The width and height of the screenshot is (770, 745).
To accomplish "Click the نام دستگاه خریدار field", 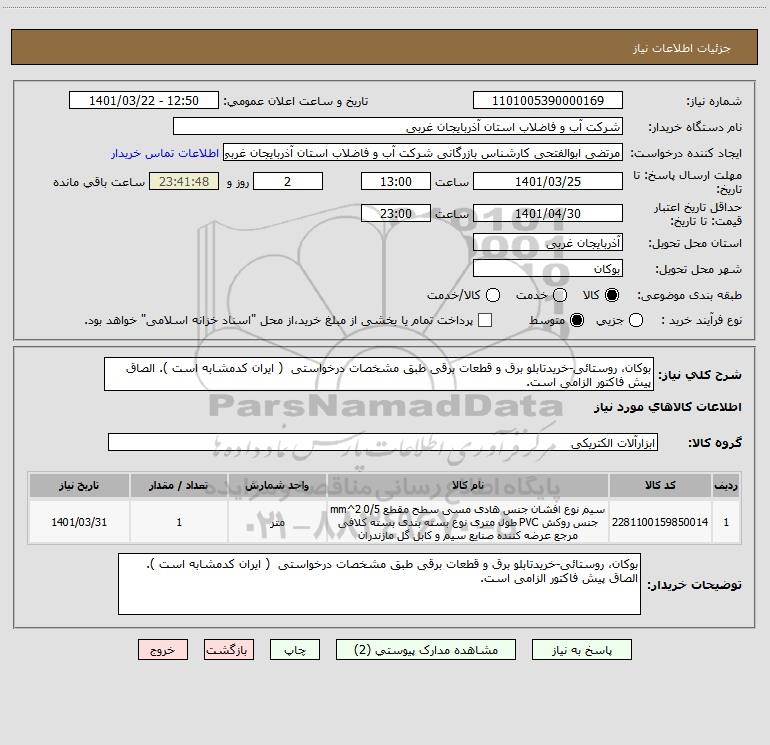I will (x=398, y=127).
